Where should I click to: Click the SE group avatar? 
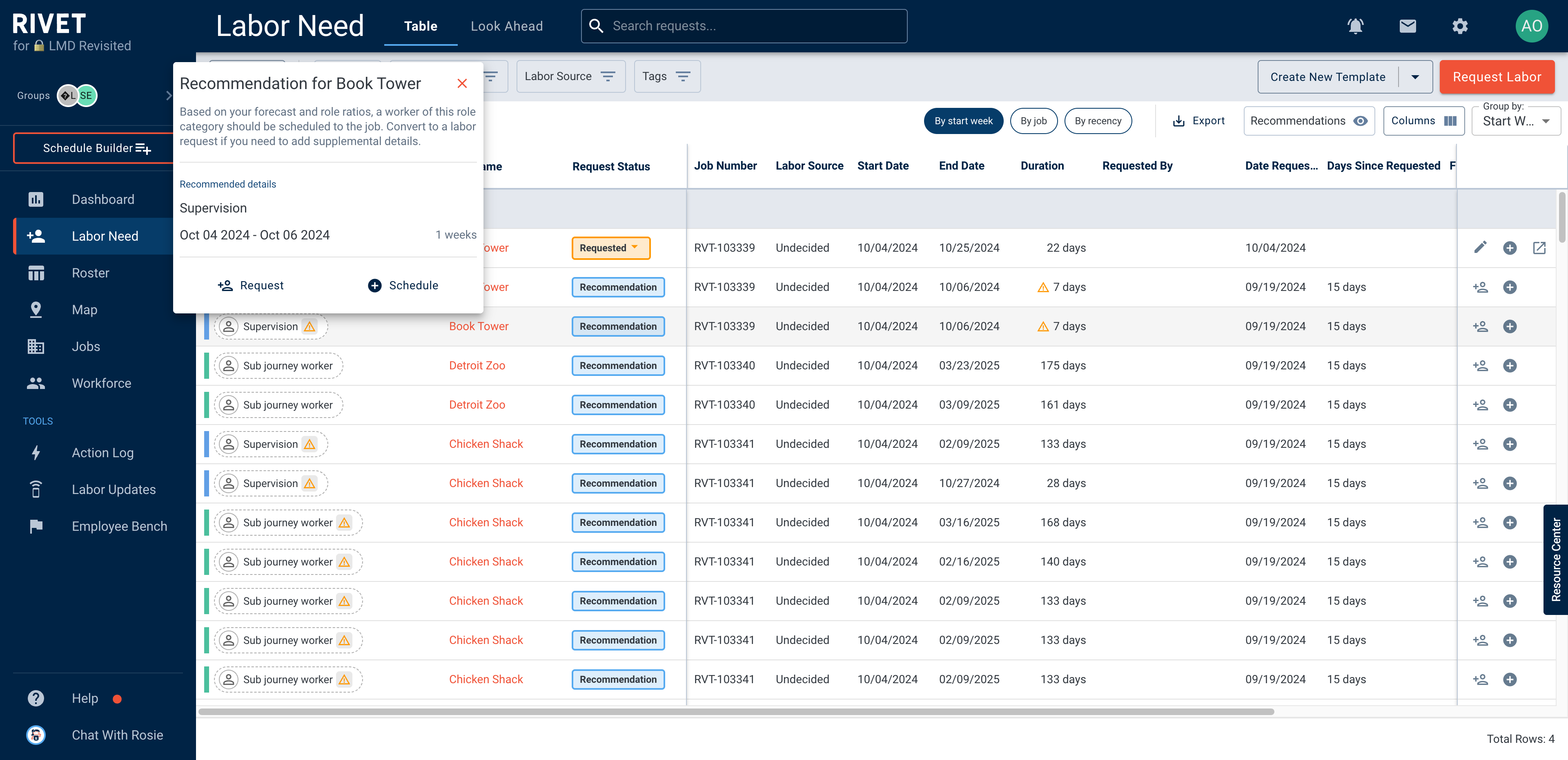(x=86, y=96)
